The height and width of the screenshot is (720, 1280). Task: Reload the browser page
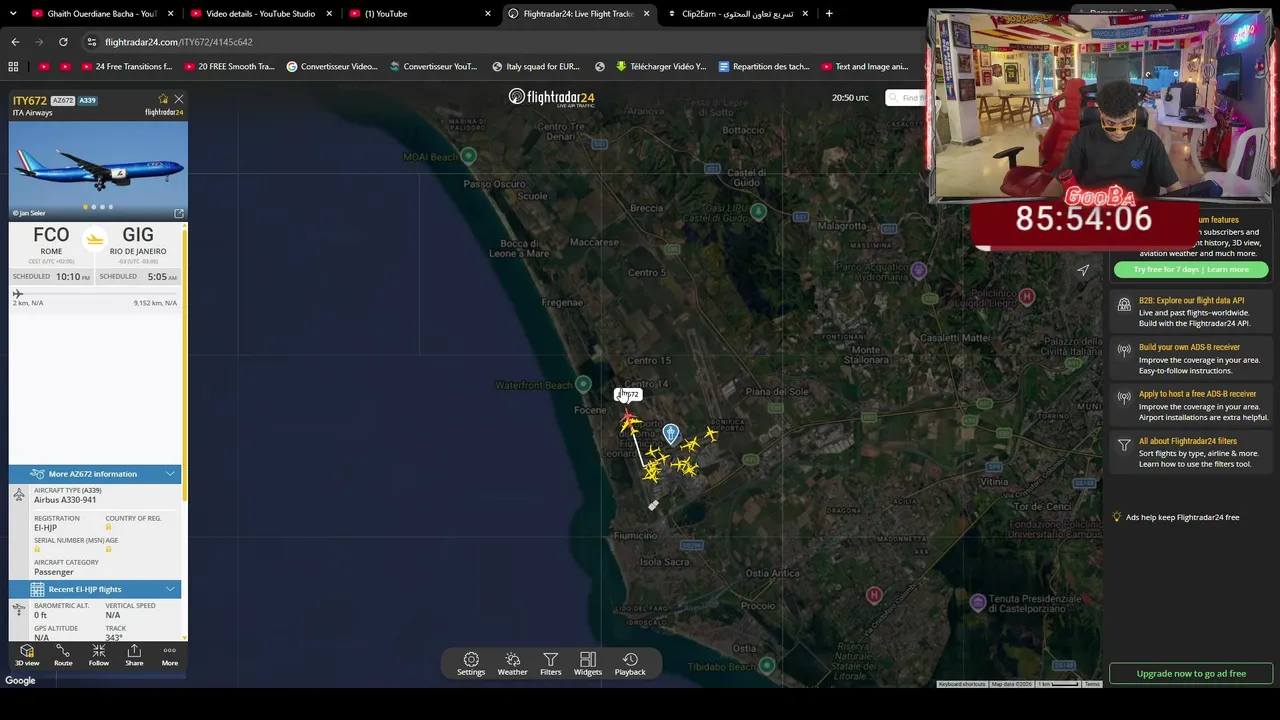pos(63,42)
